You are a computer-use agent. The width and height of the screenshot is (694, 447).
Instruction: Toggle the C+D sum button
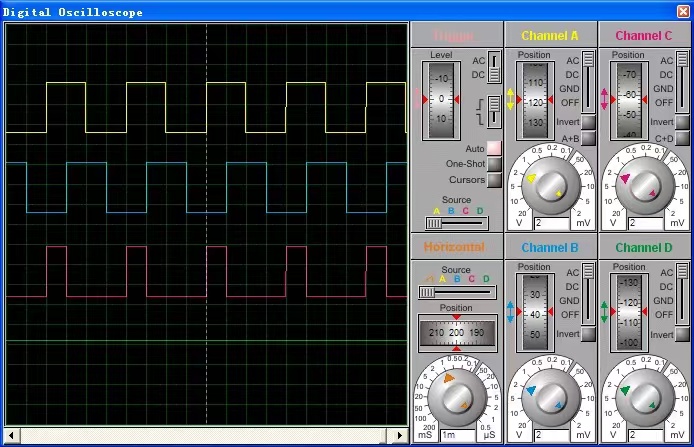pos(682,139)
